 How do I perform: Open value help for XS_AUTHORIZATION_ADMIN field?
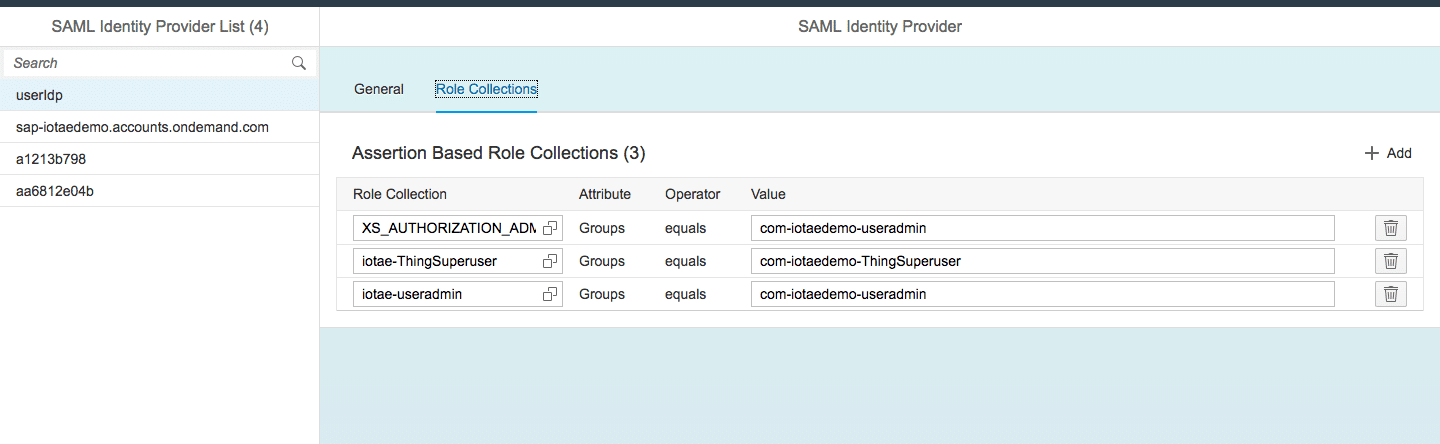[x=549, y=228]
